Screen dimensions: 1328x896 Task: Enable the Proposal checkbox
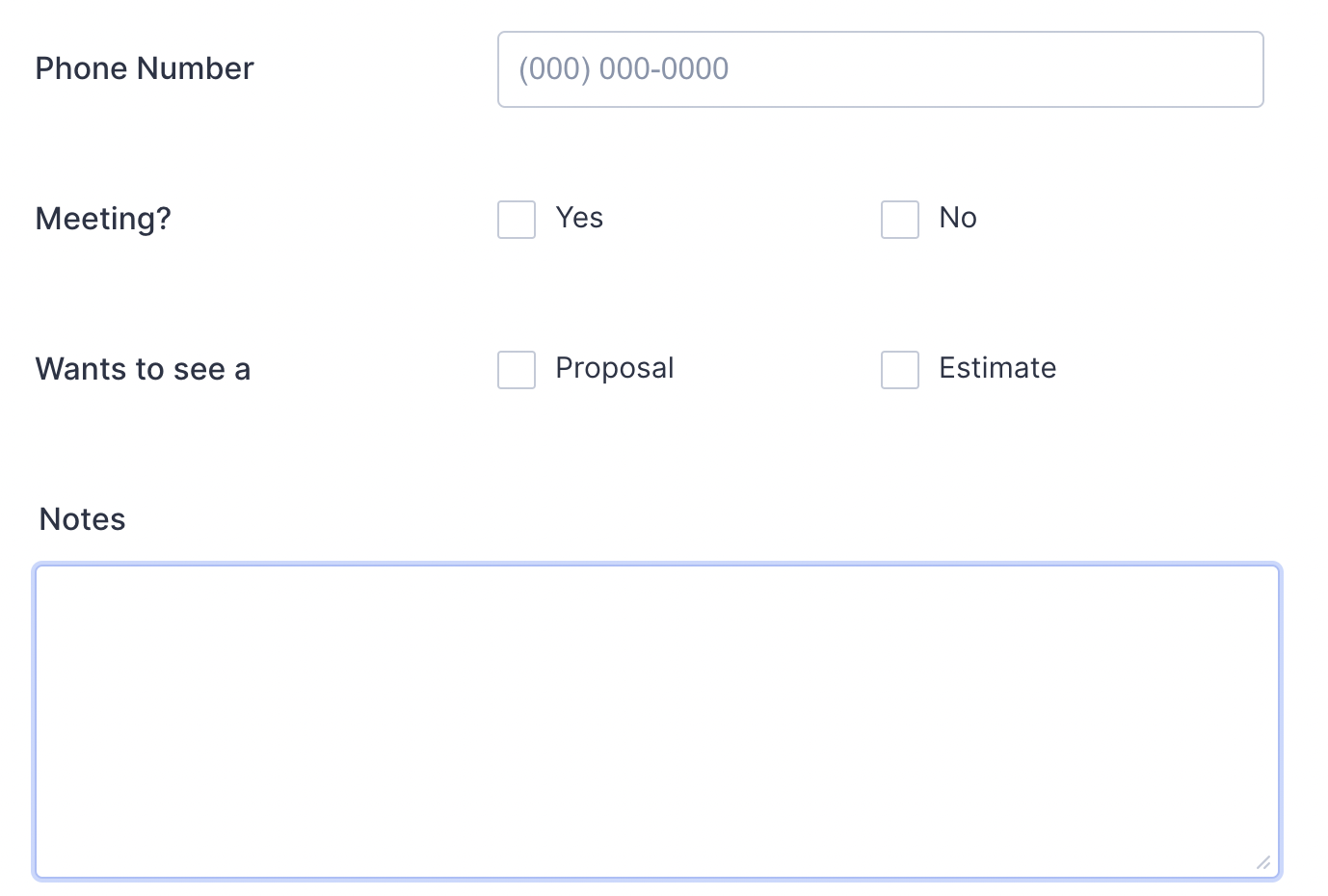pyautogui.click(x=517, y=370)
